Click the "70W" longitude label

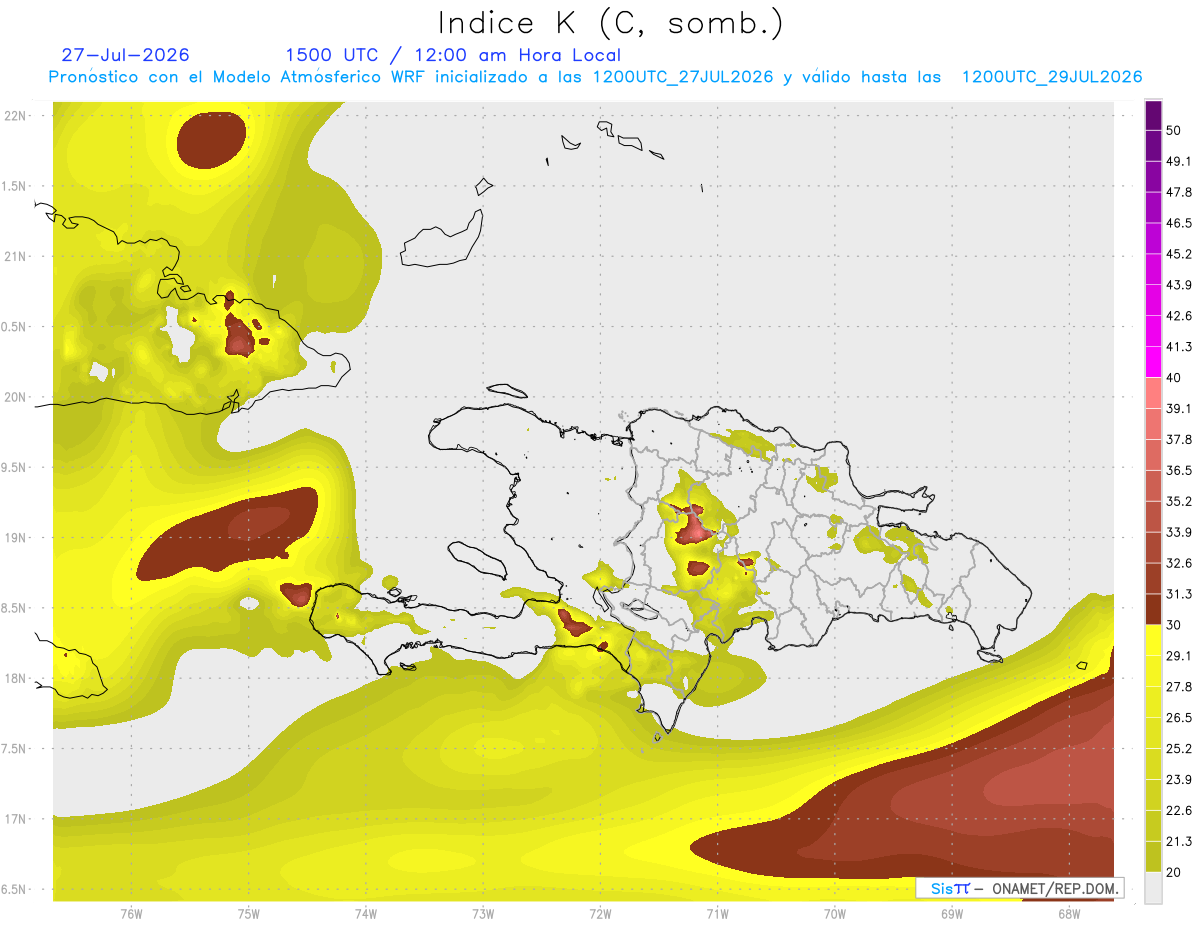click(x=835, y=913)
